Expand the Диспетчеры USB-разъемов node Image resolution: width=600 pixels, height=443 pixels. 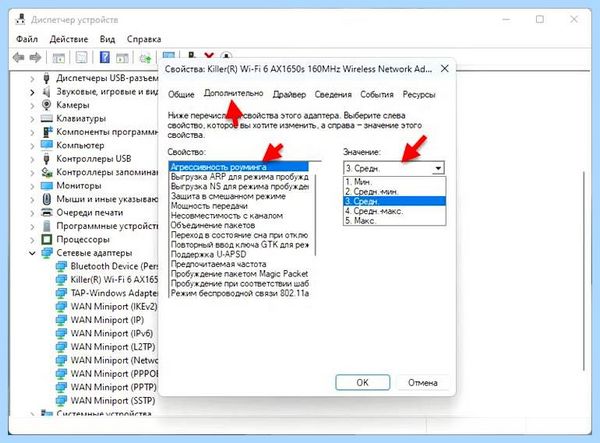33,78
